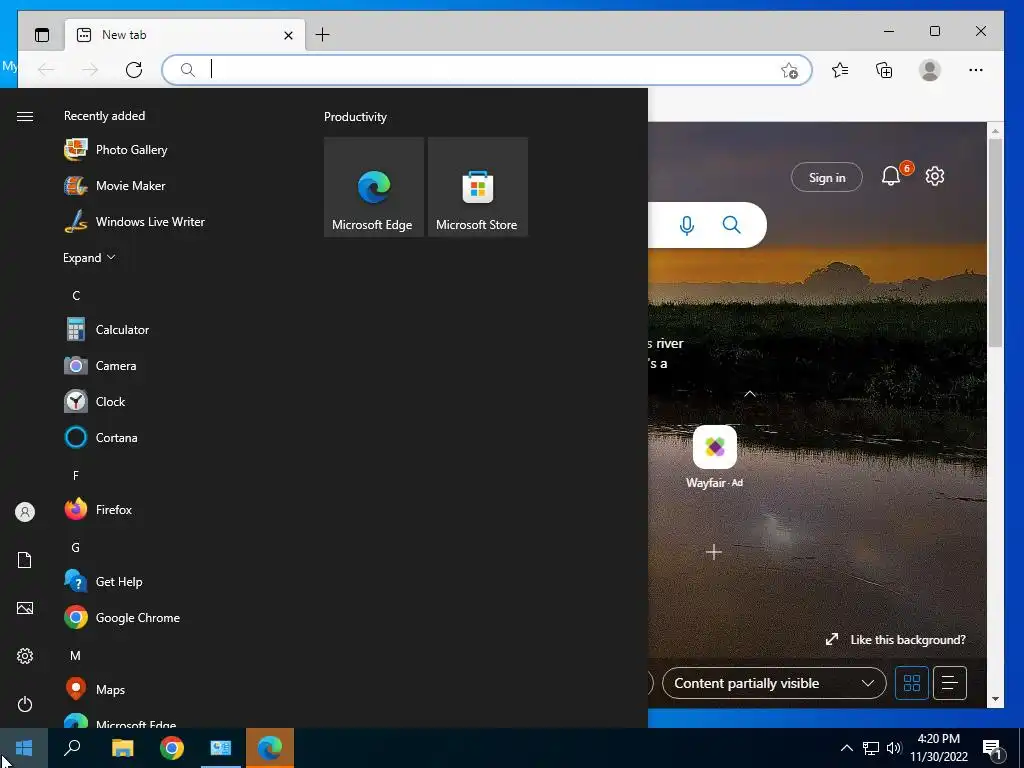Image resolution: width=1024 pixels, height=768 pixels.
Task: Open the Microsoft Store tile
Action: [477, 187]
